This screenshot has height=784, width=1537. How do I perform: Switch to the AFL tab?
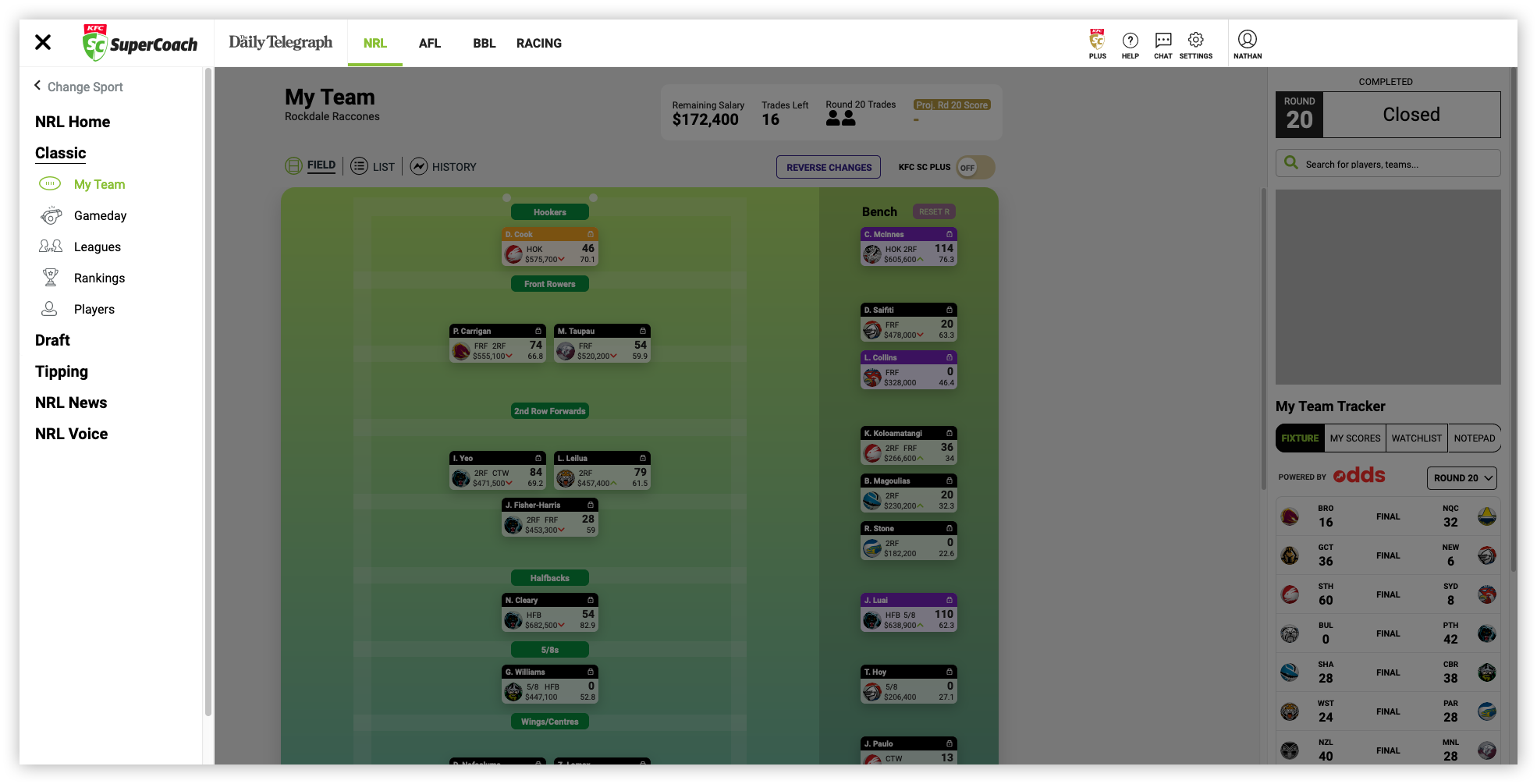[x=429, y=43]
